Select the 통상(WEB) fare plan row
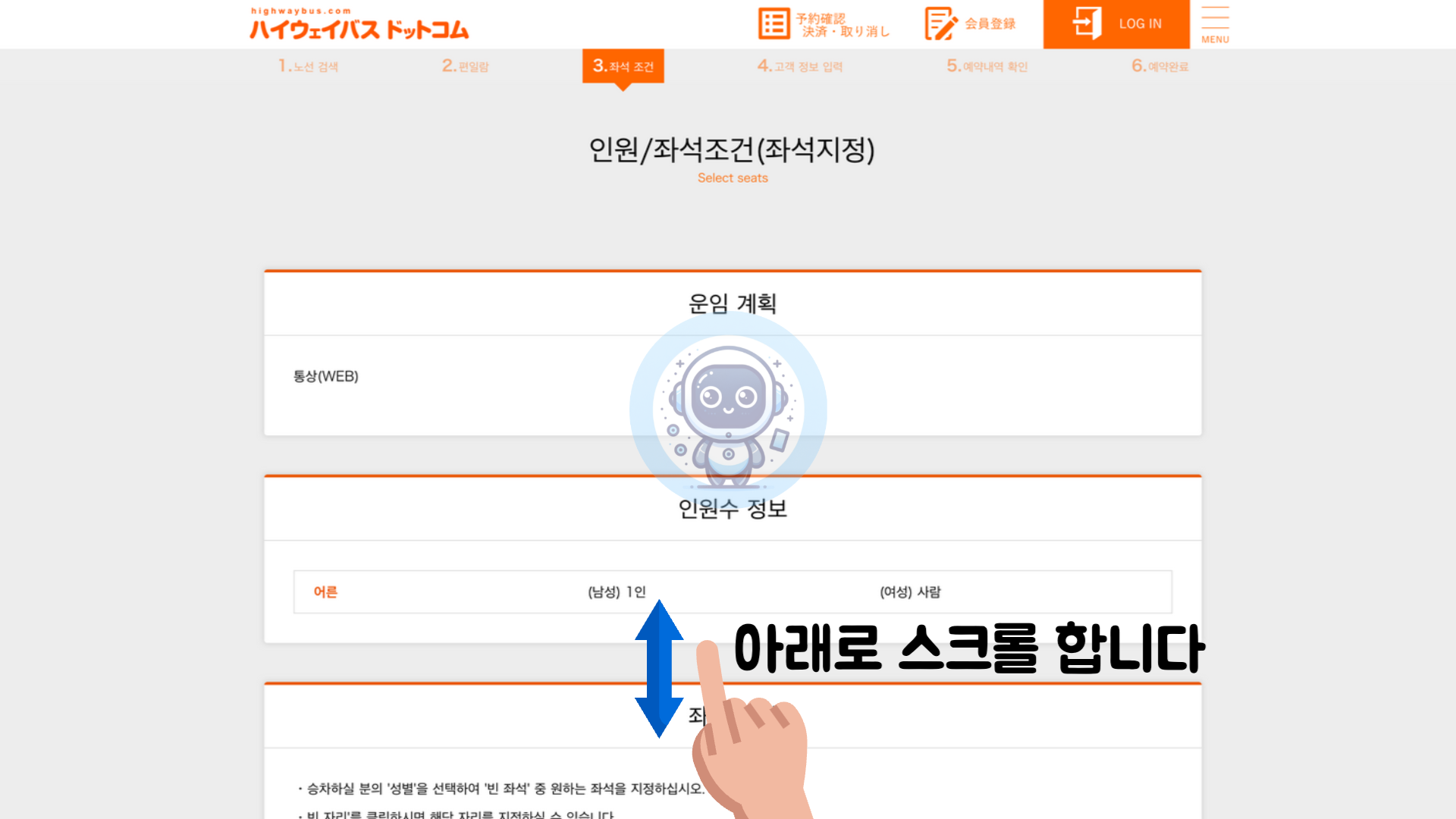The image size is (1456, 819). (x=326, y=376)
